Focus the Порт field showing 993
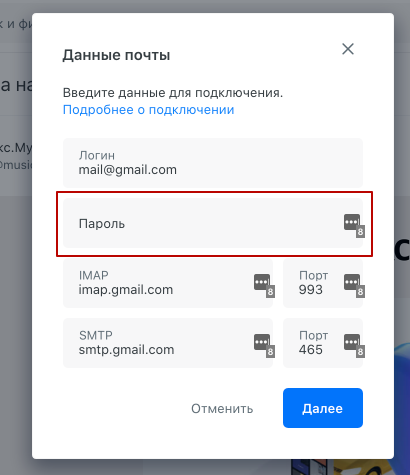The height and width of the screenshot is (475, 410). [x=323, y=283]
